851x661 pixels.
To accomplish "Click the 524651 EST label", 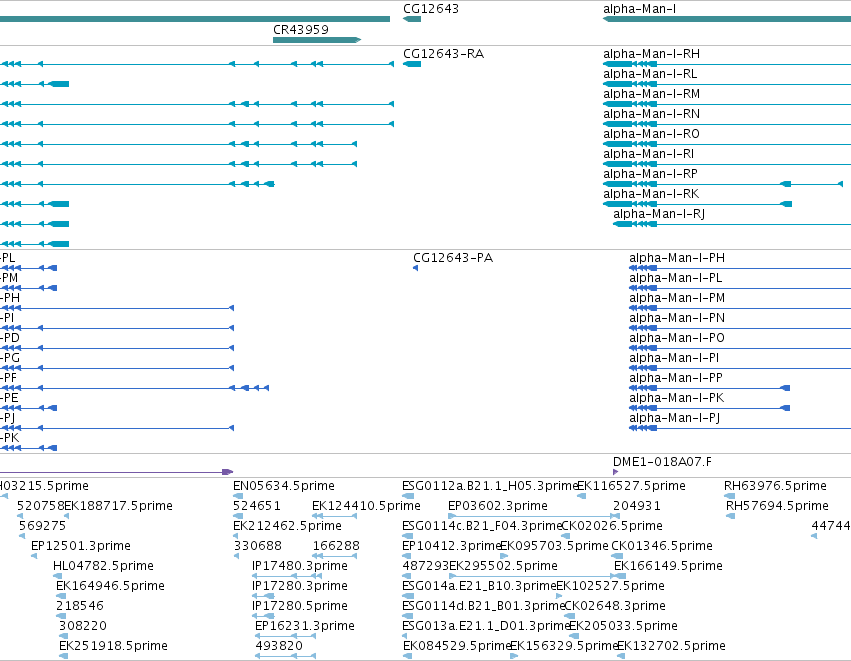I will coord(257,506).
